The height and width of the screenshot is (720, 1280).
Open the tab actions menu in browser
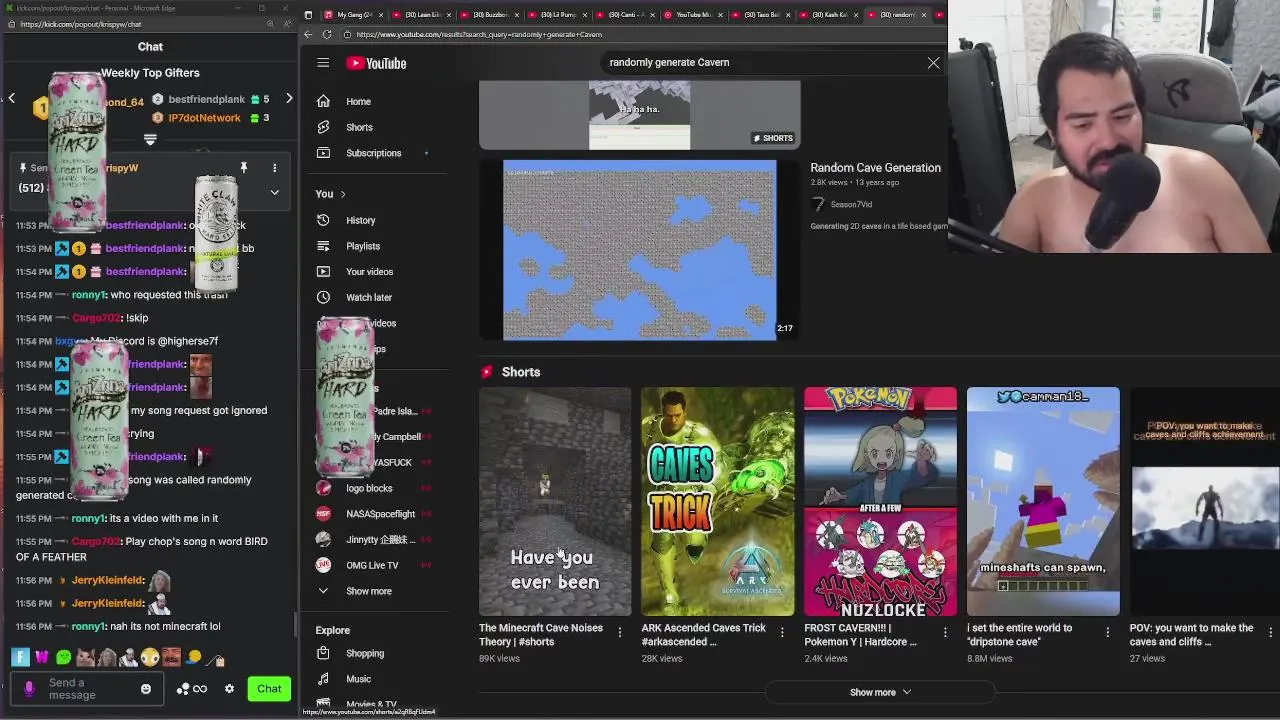pos(308,15)
